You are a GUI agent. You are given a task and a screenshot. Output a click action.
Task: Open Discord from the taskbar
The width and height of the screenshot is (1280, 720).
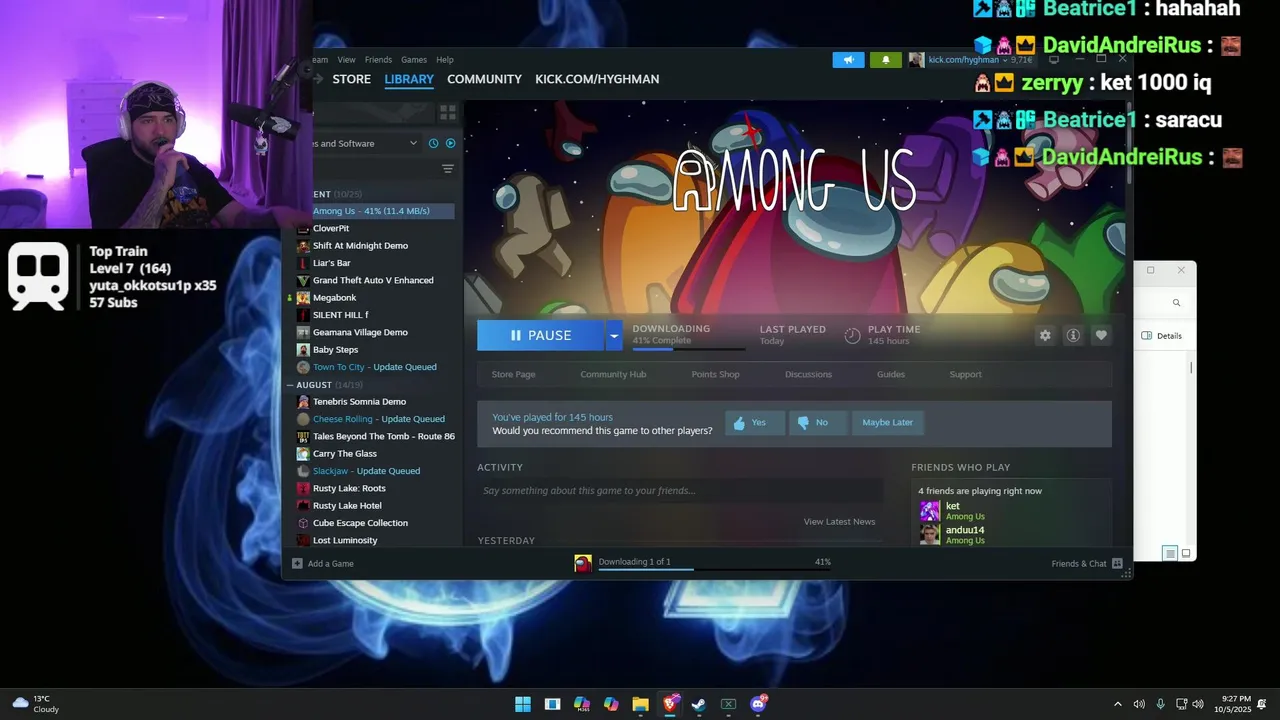[758, 704]
